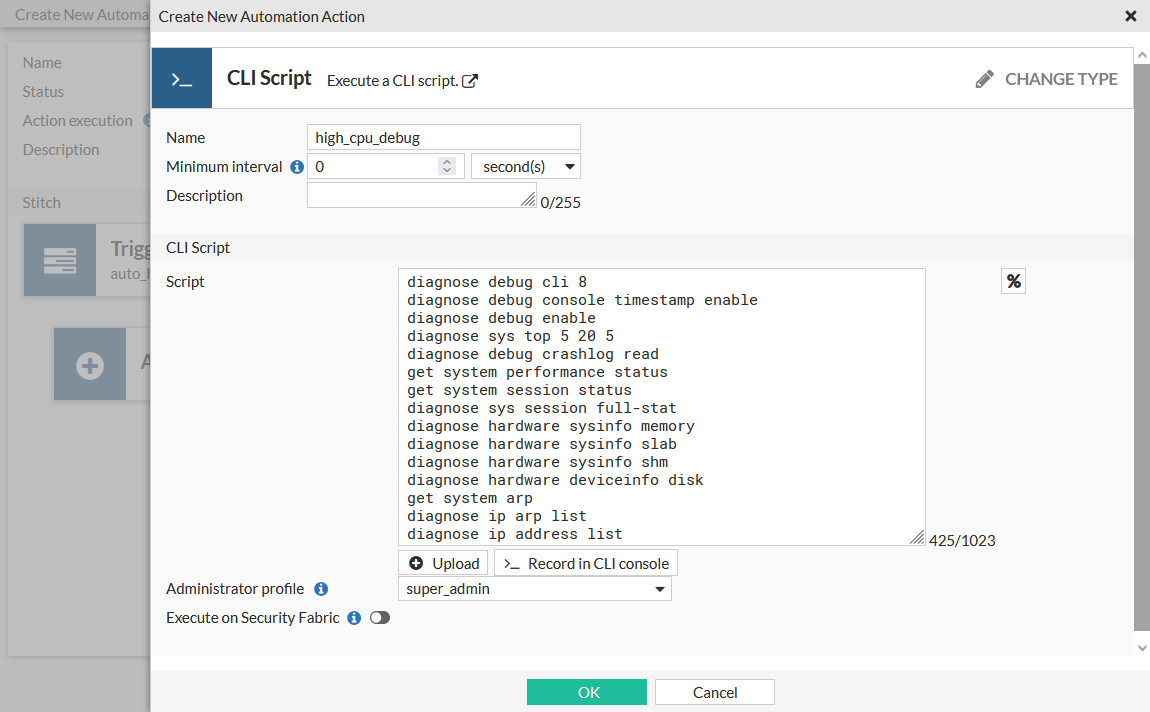Enable Execute on Security Fabric

tap(379, 618)
